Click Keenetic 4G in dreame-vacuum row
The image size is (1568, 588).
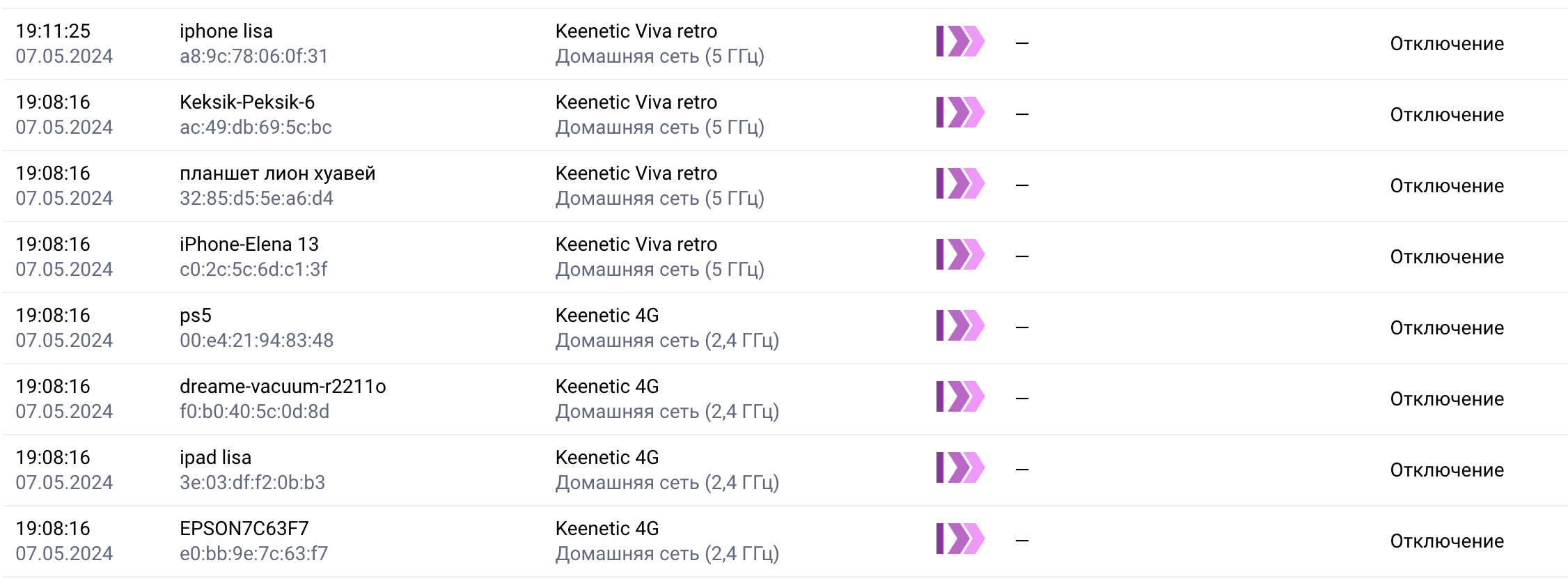click(x=607, y=387)
